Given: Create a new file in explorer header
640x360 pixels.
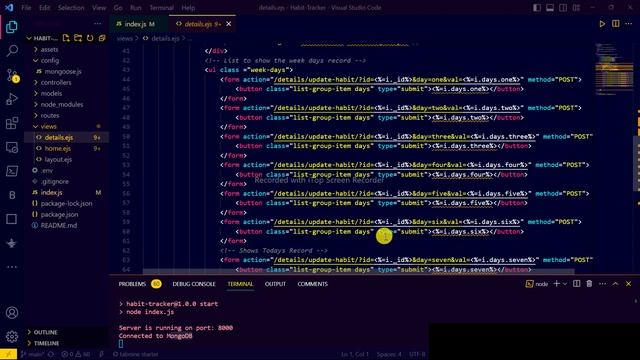Looking at the screenshot, I should [66, 38].
